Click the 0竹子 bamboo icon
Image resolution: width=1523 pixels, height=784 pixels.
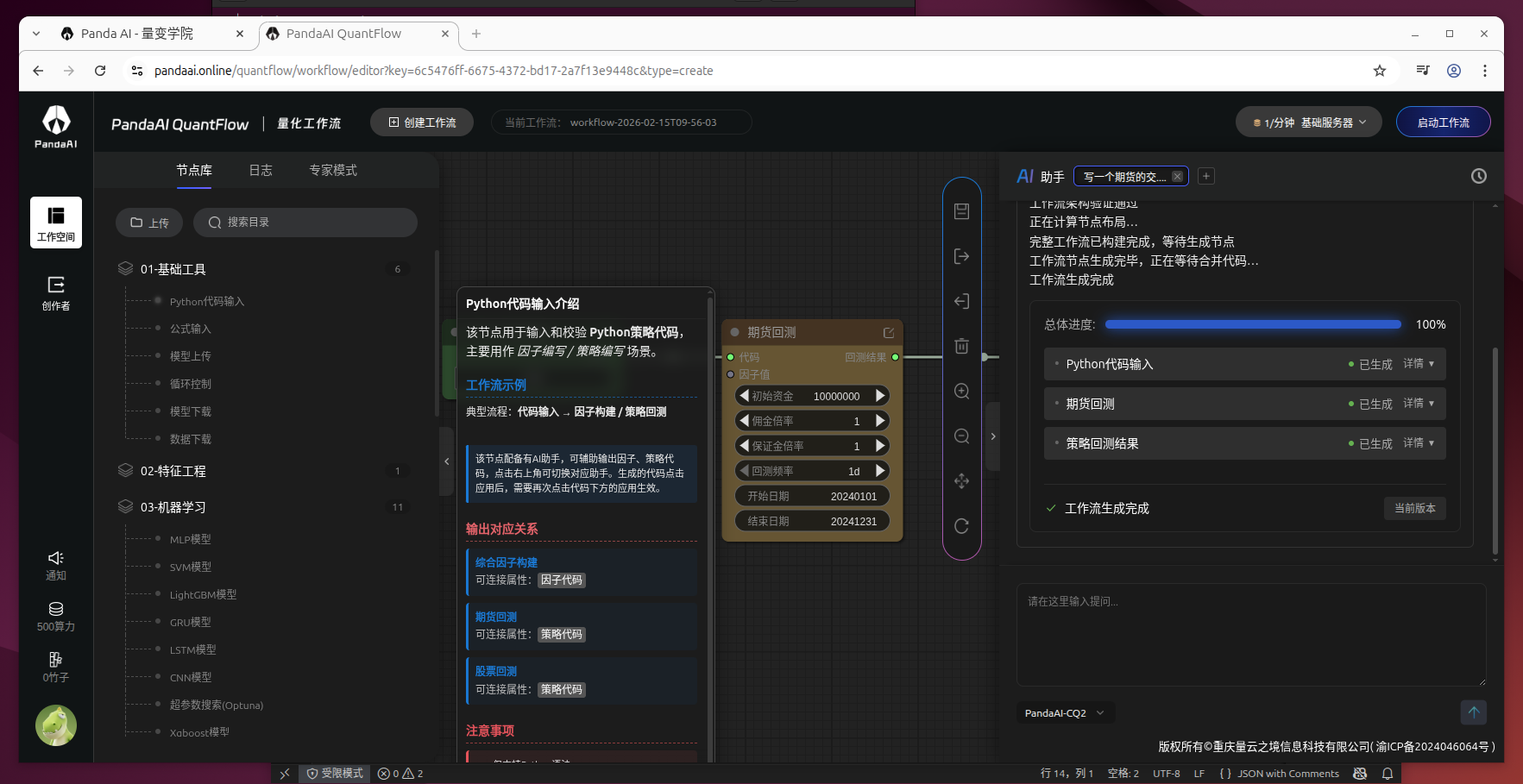56,668
